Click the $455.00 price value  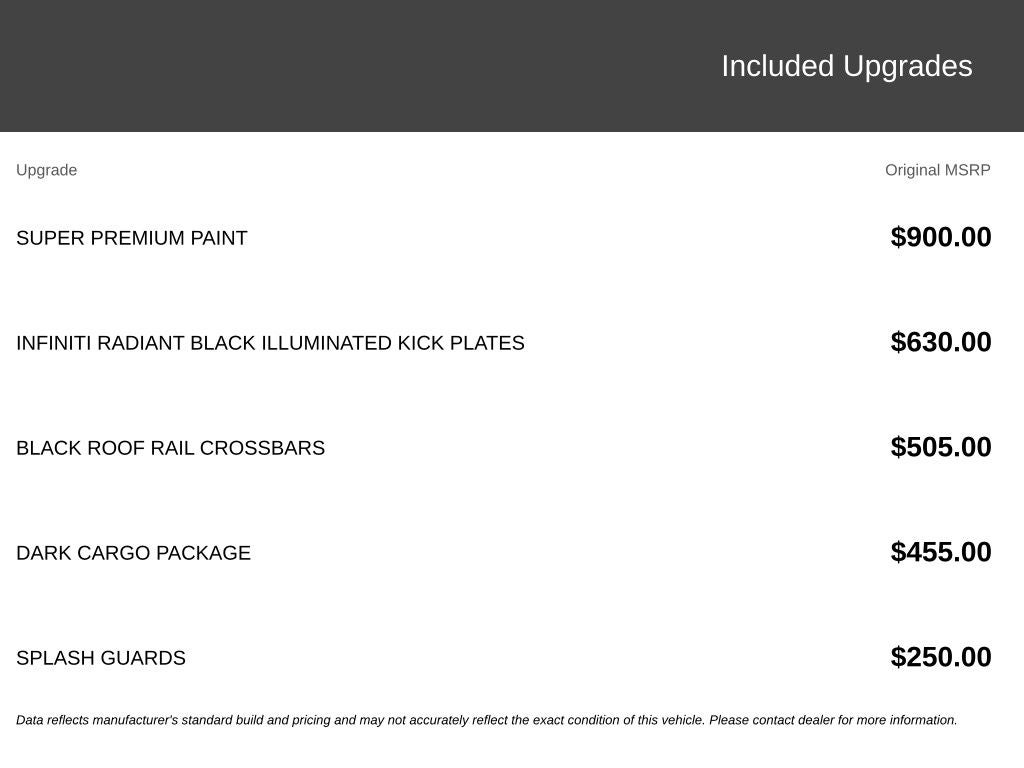pos(940,552)
